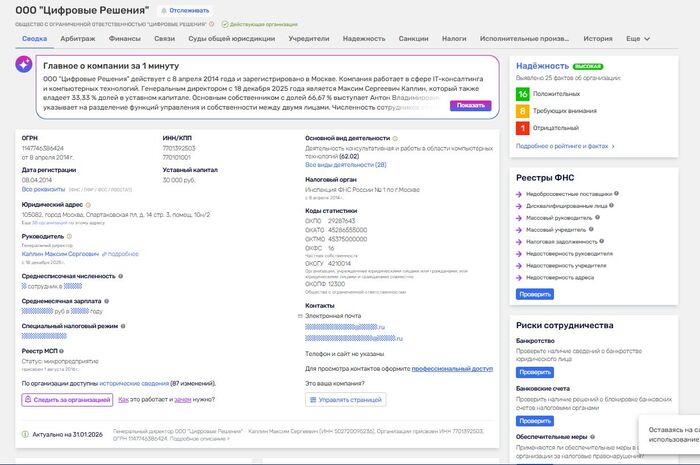This screenshot has height=465, width=700.
Task: Click the info icon beside Основной вид деятельности
Action: pos(395,138)
